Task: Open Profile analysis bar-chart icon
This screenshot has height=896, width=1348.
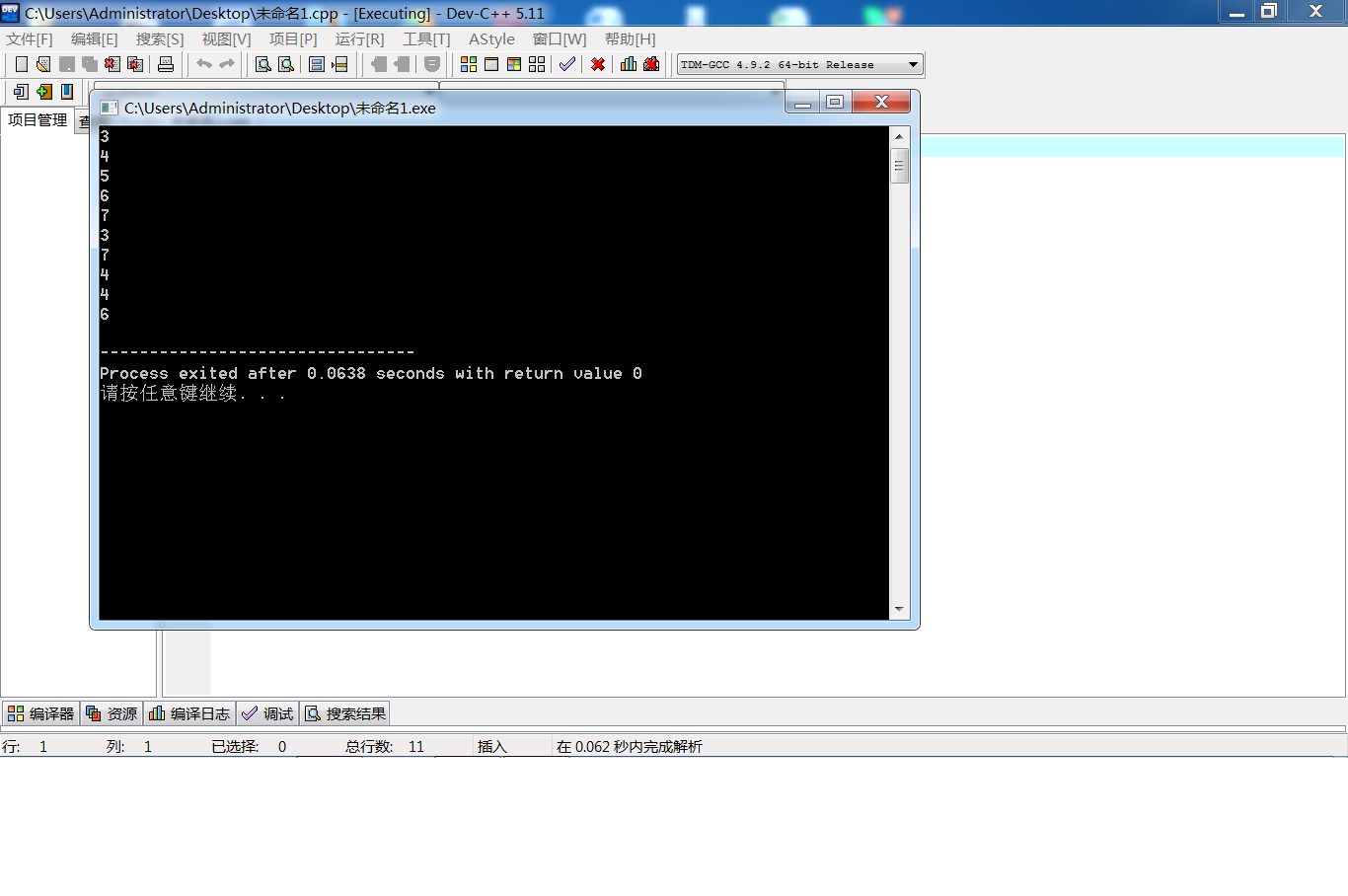Action: (x=629, y=64)
